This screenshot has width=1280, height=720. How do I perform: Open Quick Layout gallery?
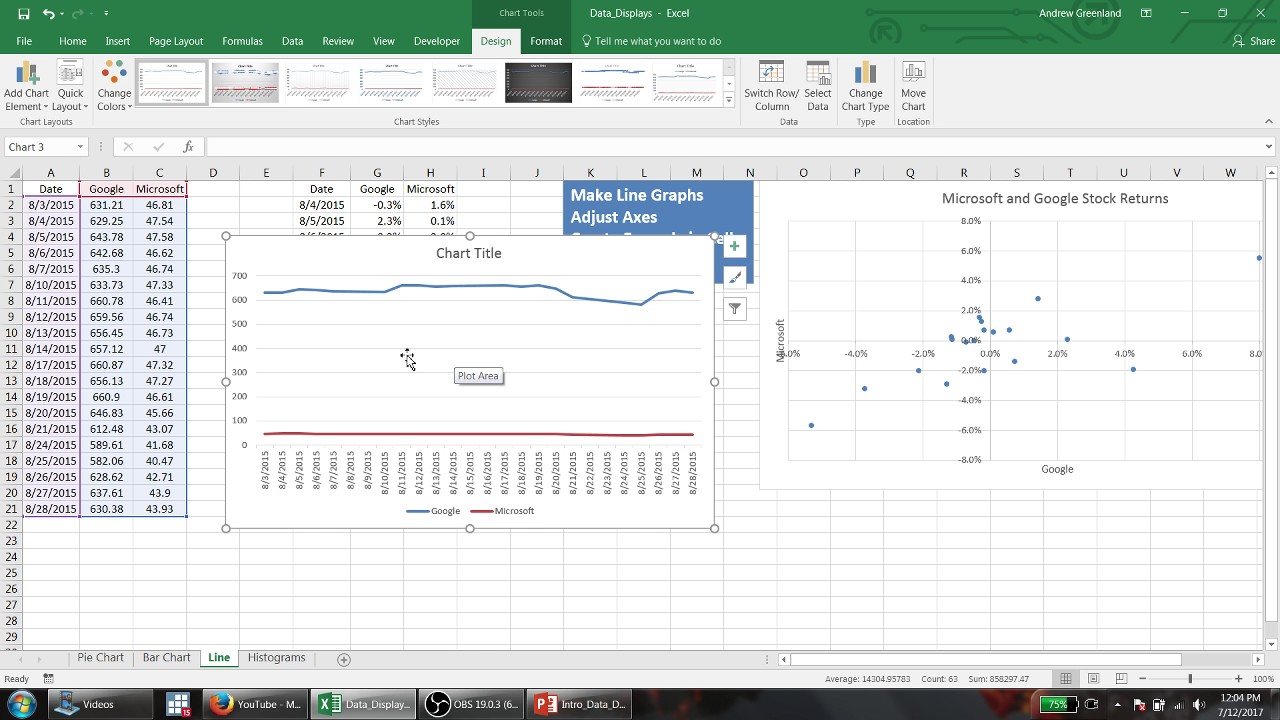(70, 86)
